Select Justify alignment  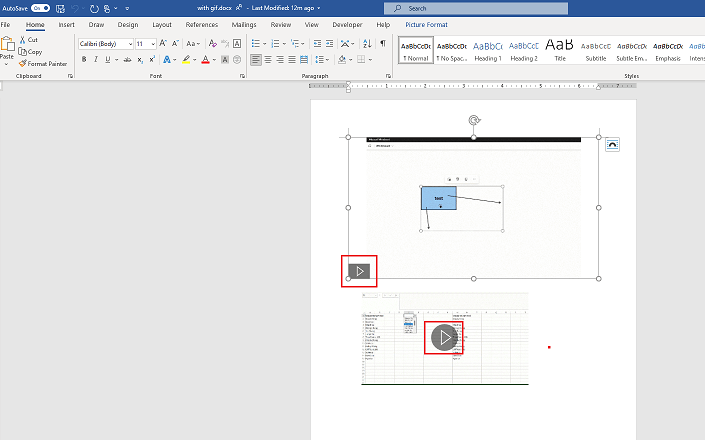(292, 59)
